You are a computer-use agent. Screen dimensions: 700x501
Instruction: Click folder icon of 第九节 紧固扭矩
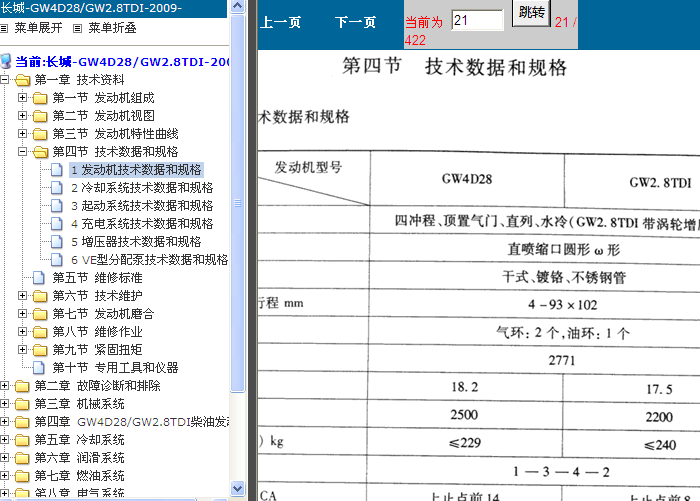40,350
